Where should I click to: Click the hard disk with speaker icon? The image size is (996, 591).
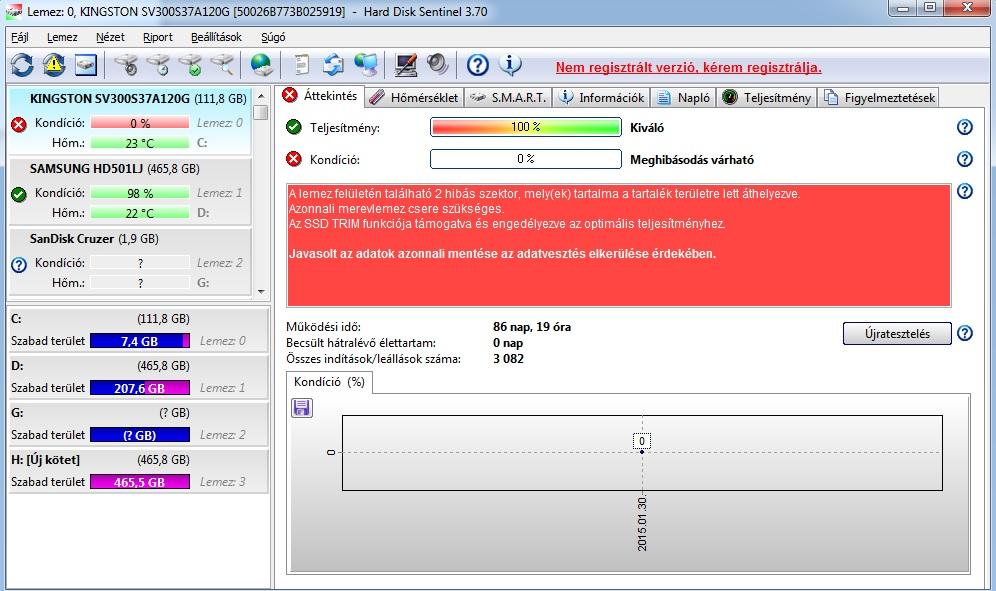pos(126,65)
